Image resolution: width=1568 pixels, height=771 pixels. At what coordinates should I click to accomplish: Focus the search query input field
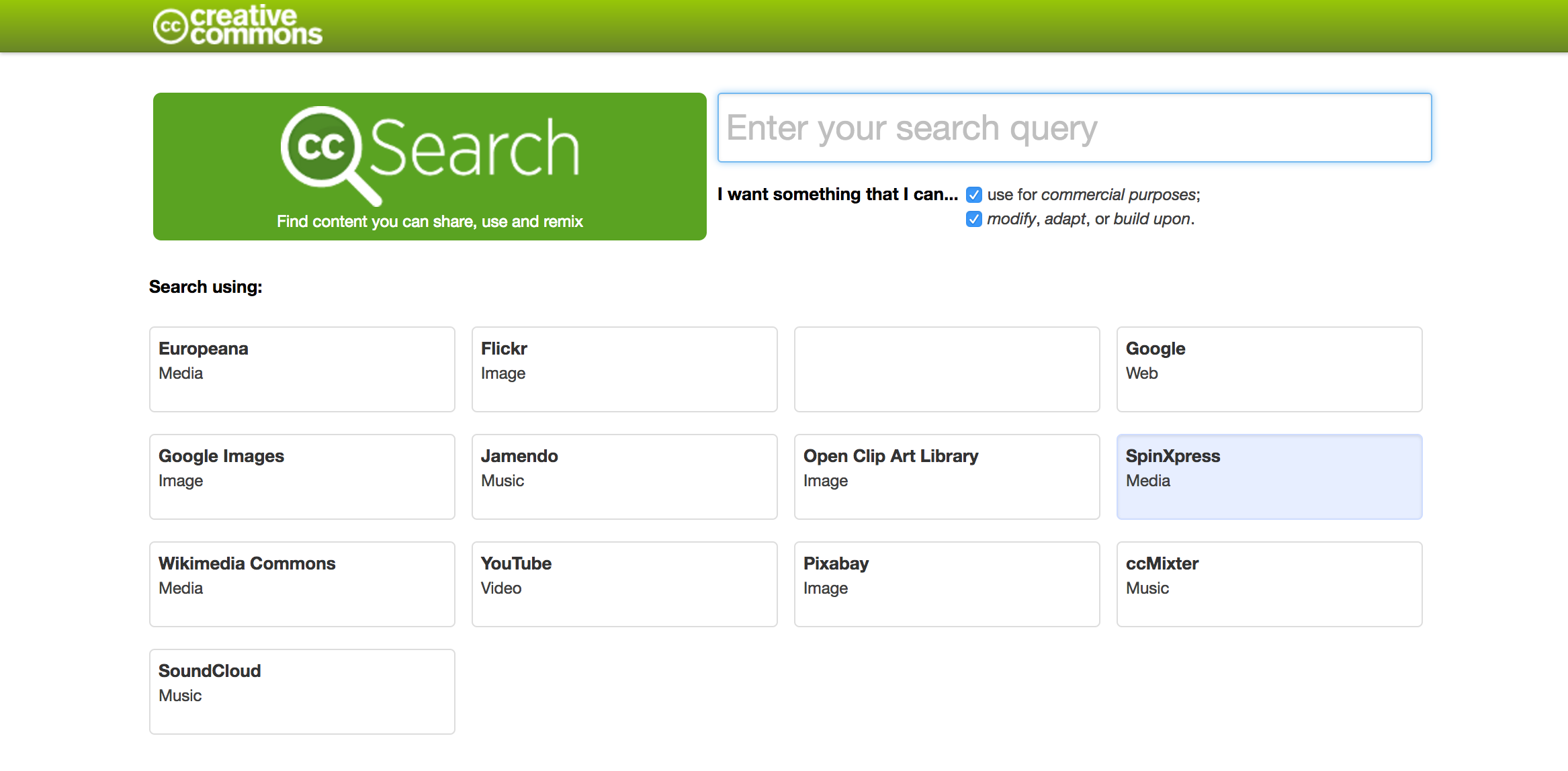tap(1075, 128)
